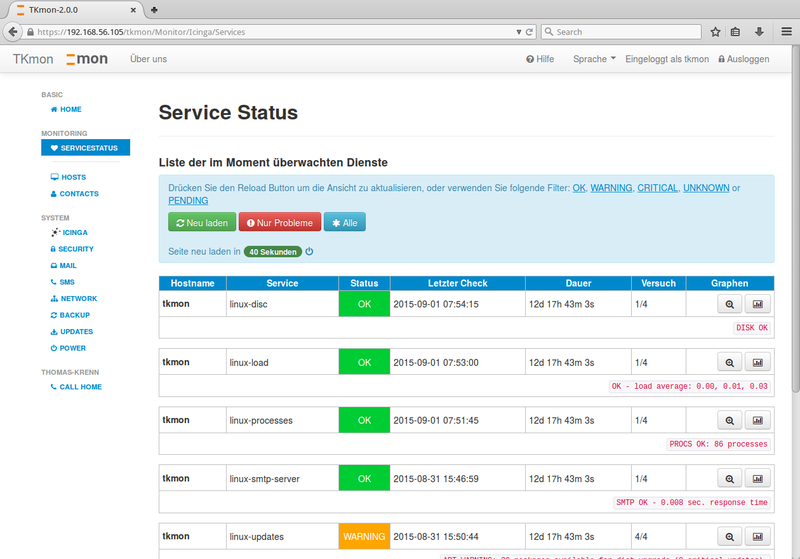
Task: Open ICINGA system settings
Action: pyautogui.click(x=69, y=233)
